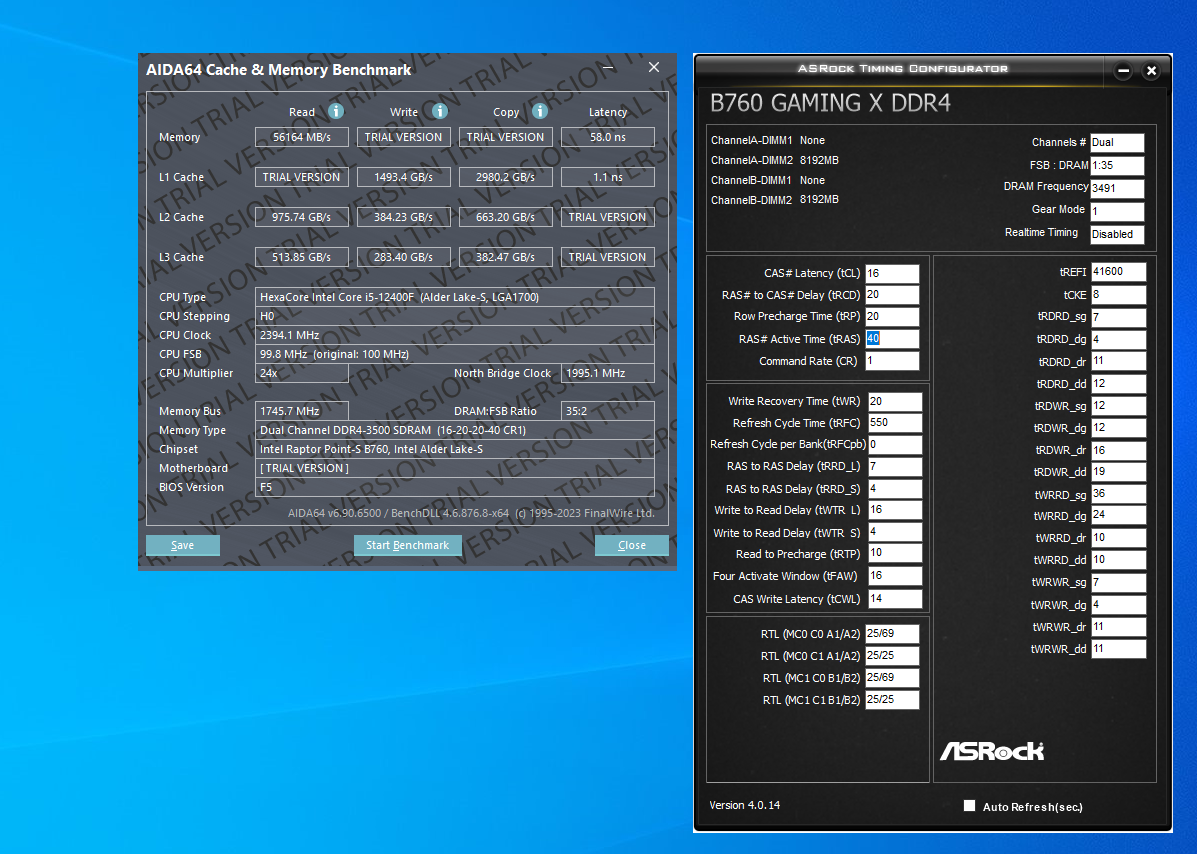Click the BIOS Version value F5
Viewport: 1197px width, 854px height.
(454, 487)
